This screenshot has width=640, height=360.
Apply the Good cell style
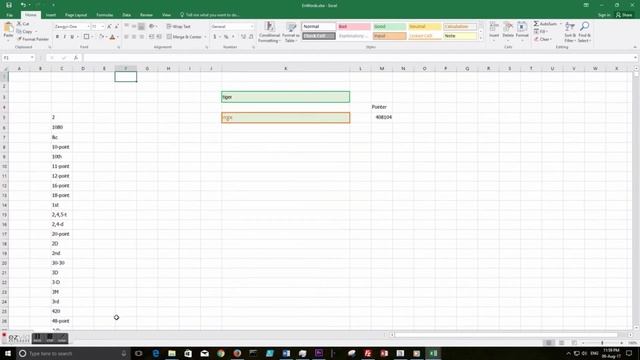click(x=389, y=27)
